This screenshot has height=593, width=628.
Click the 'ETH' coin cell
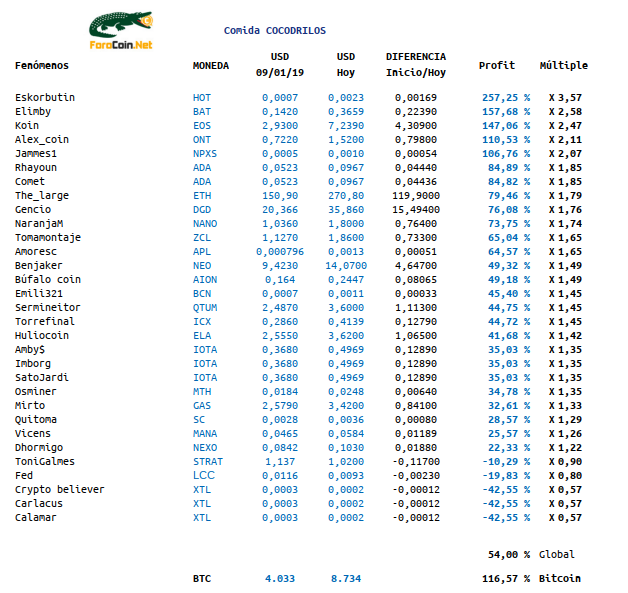click(x=202, y=196)
